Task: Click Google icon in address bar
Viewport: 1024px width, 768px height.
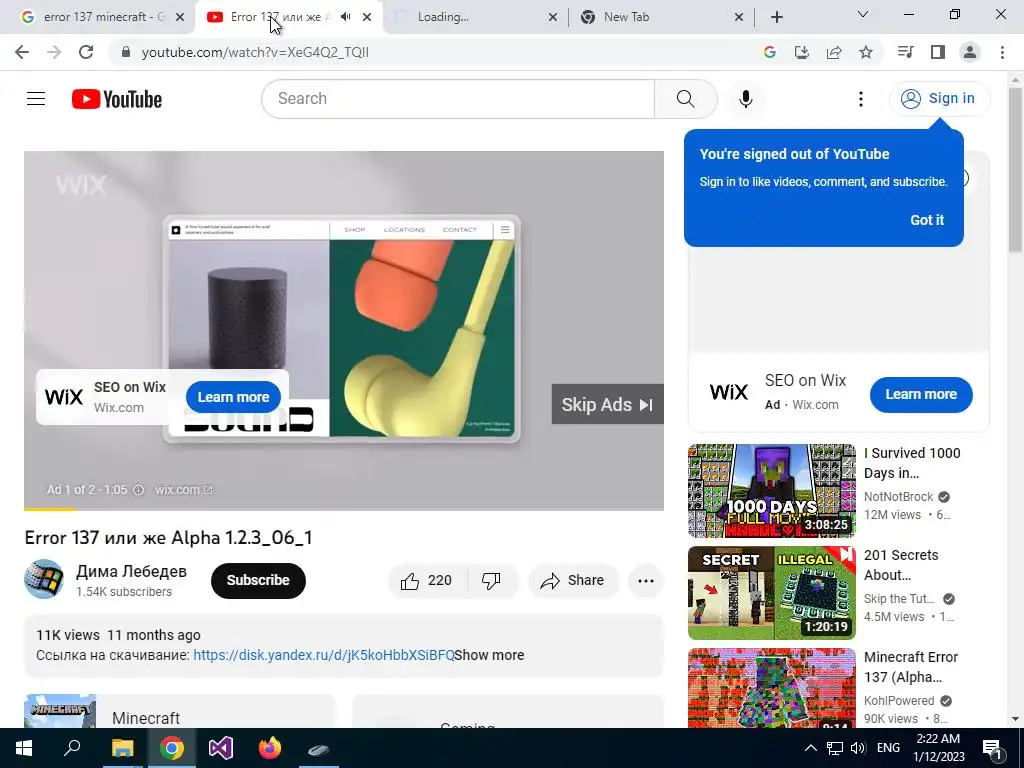Action: [x=770, y=52]
